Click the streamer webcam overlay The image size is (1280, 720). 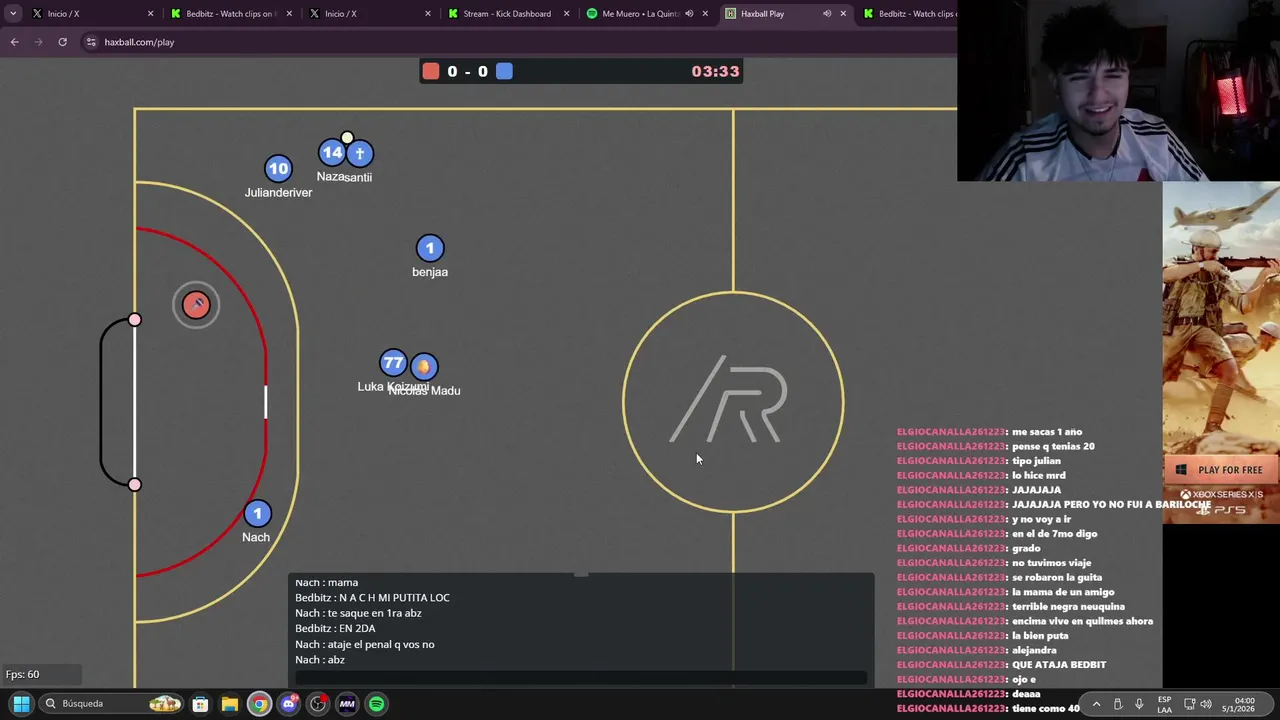[1118, 90]
